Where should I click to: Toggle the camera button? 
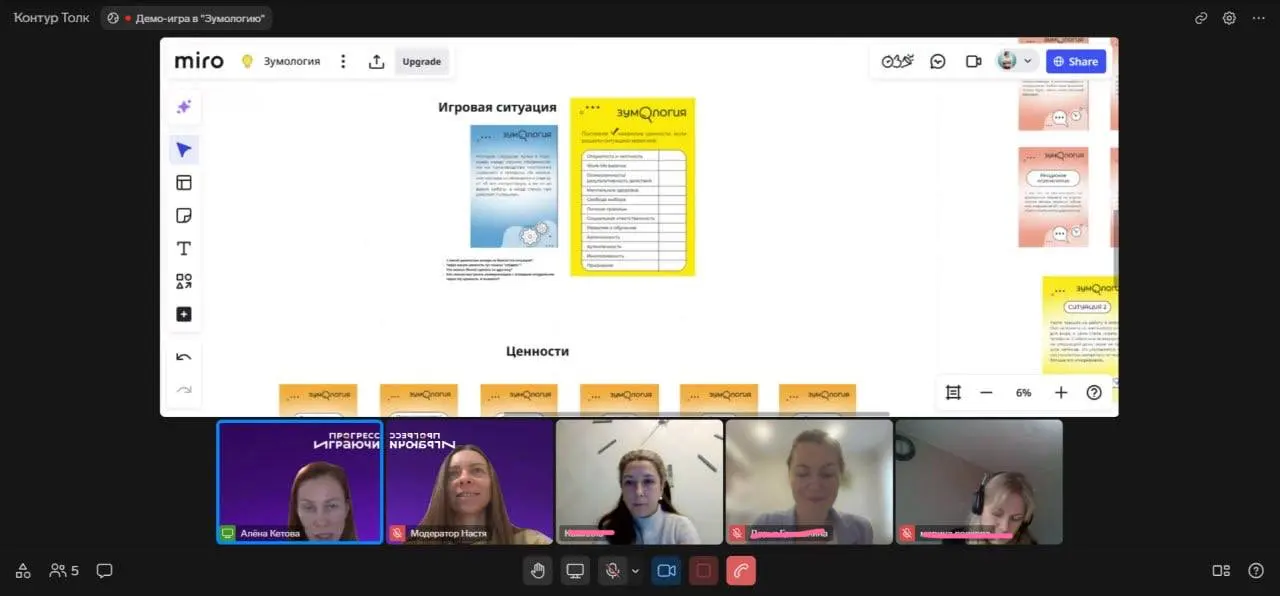click(x=666, y=571)
